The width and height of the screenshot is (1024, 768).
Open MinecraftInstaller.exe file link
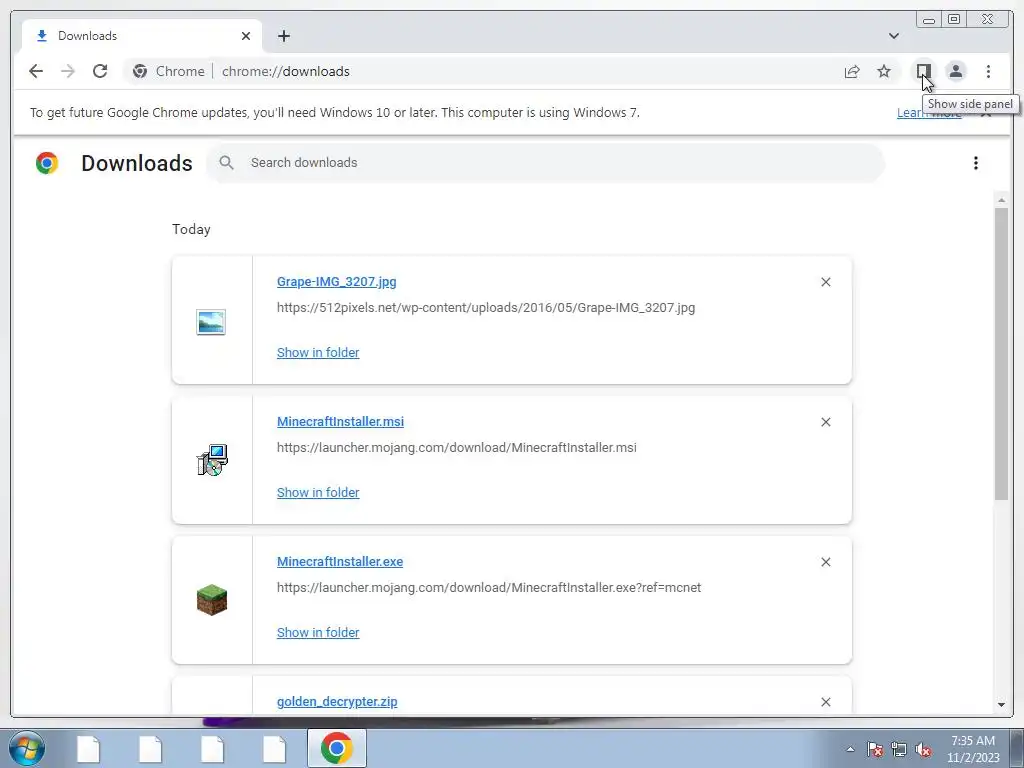[x=340, y=561]
